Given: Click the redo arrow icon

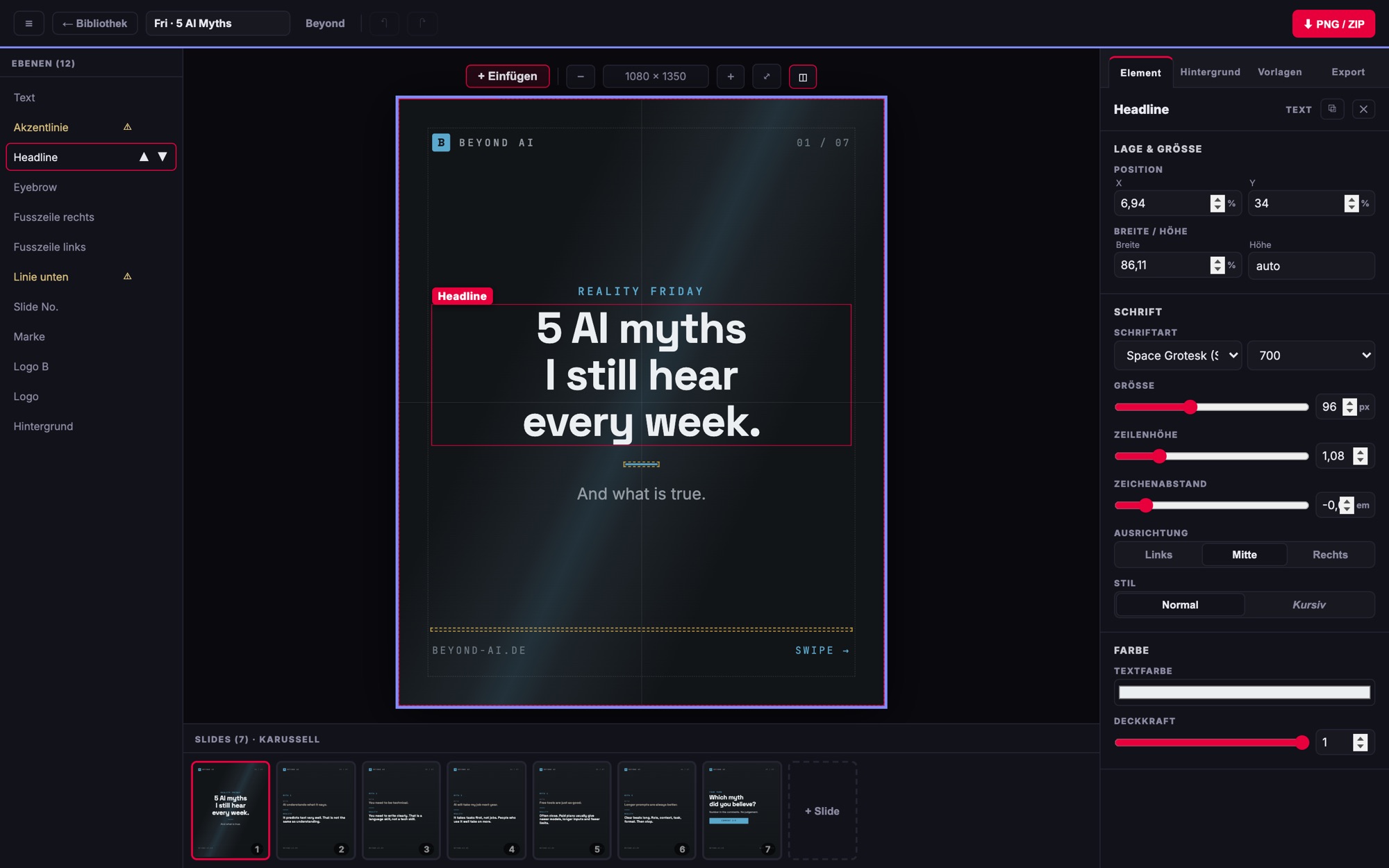Looking at the screenshot, I should (422, 24).
